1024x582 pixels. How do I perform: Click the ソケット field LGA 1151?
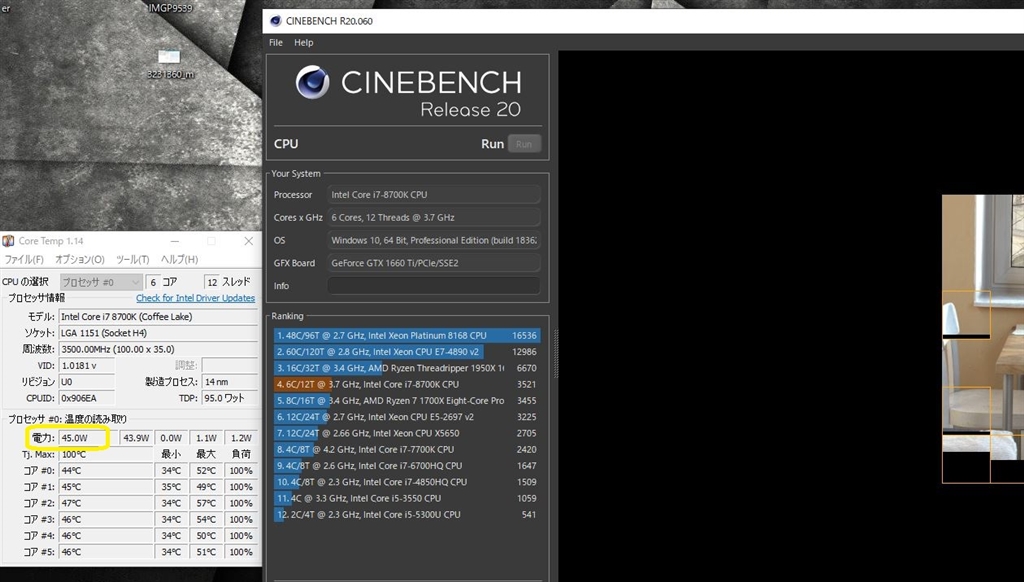tap(158, 333)
